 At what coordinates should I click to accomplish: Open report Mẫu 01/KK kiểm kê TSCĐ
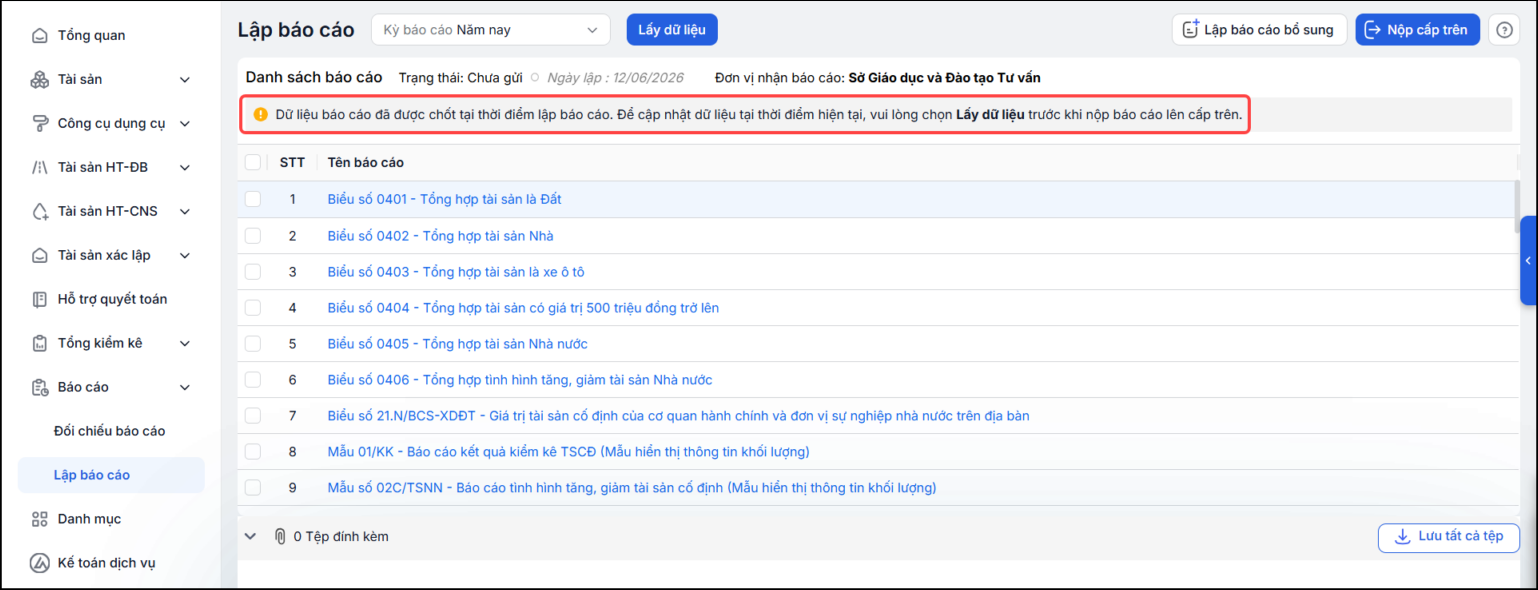pos(568,452)
